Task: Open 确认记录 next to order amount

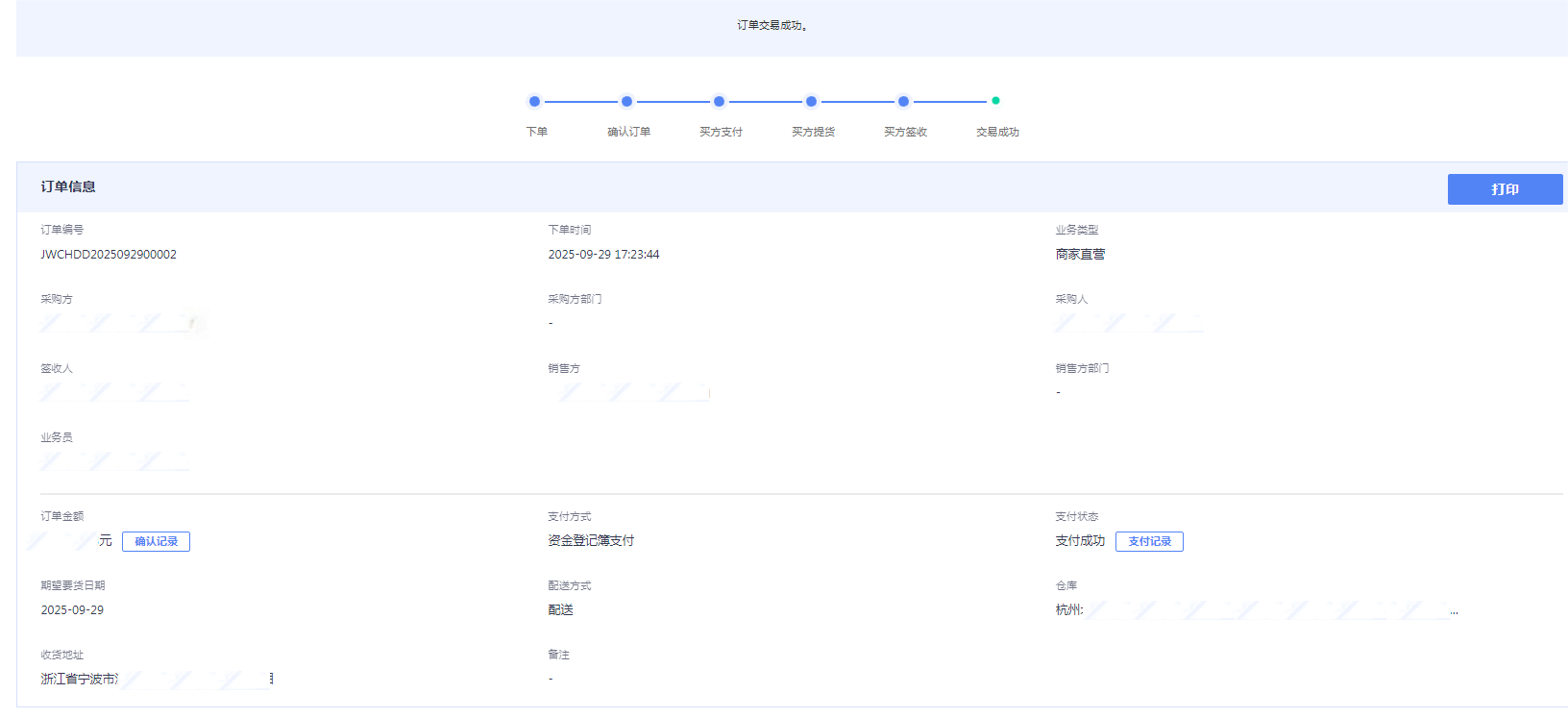Action: point(156,541)
